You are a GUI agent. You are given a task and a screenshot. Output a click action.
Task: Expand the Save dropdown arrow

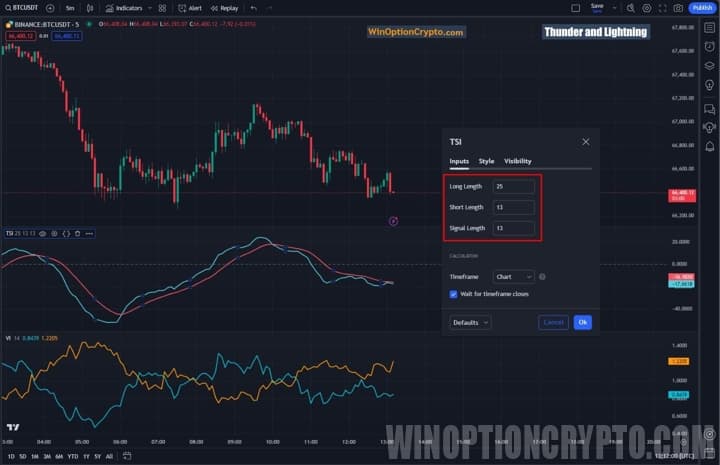click(615, 7)
